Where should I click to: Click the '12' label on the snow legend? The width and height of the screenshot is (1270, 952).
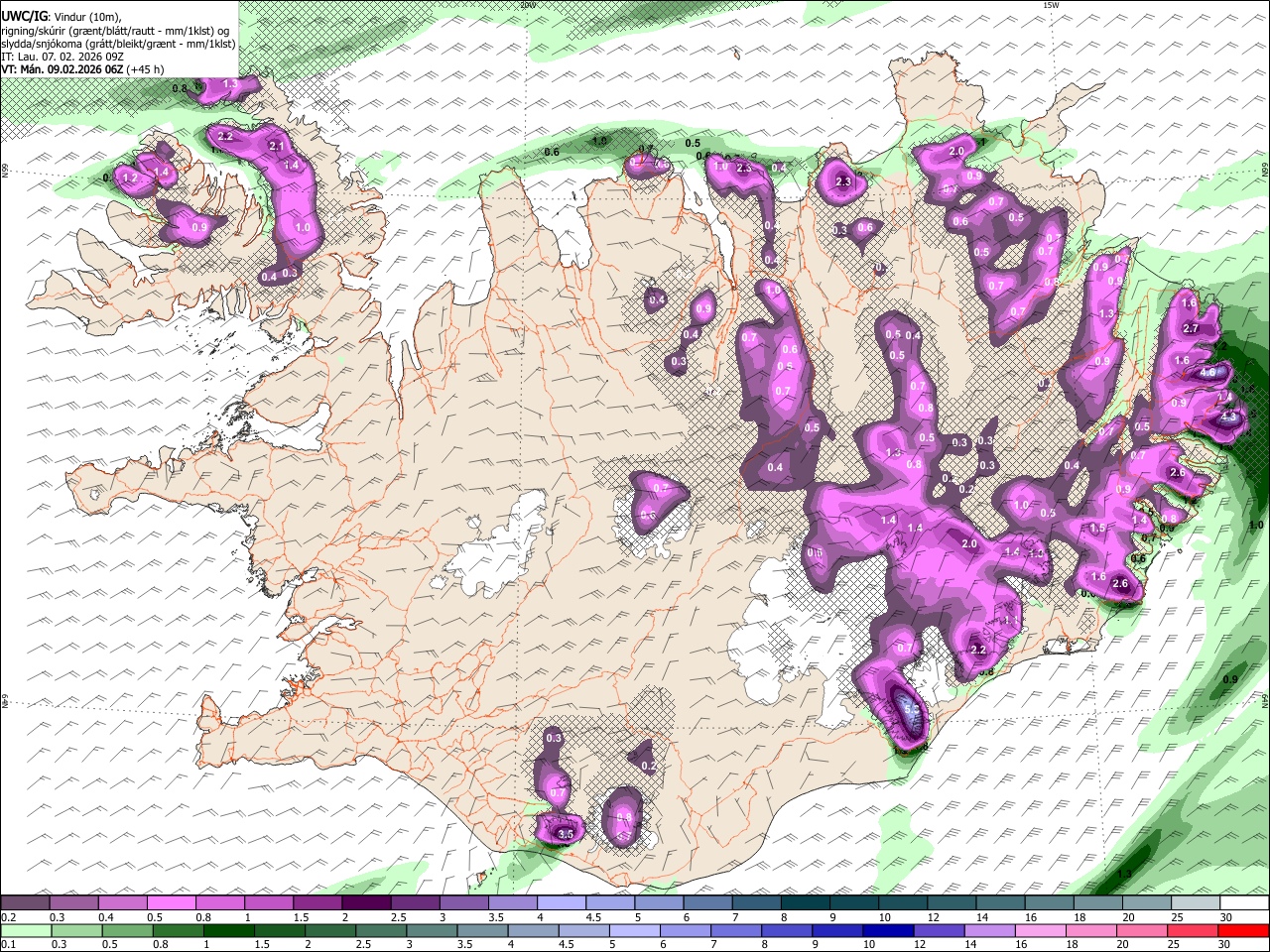[933, 917]
